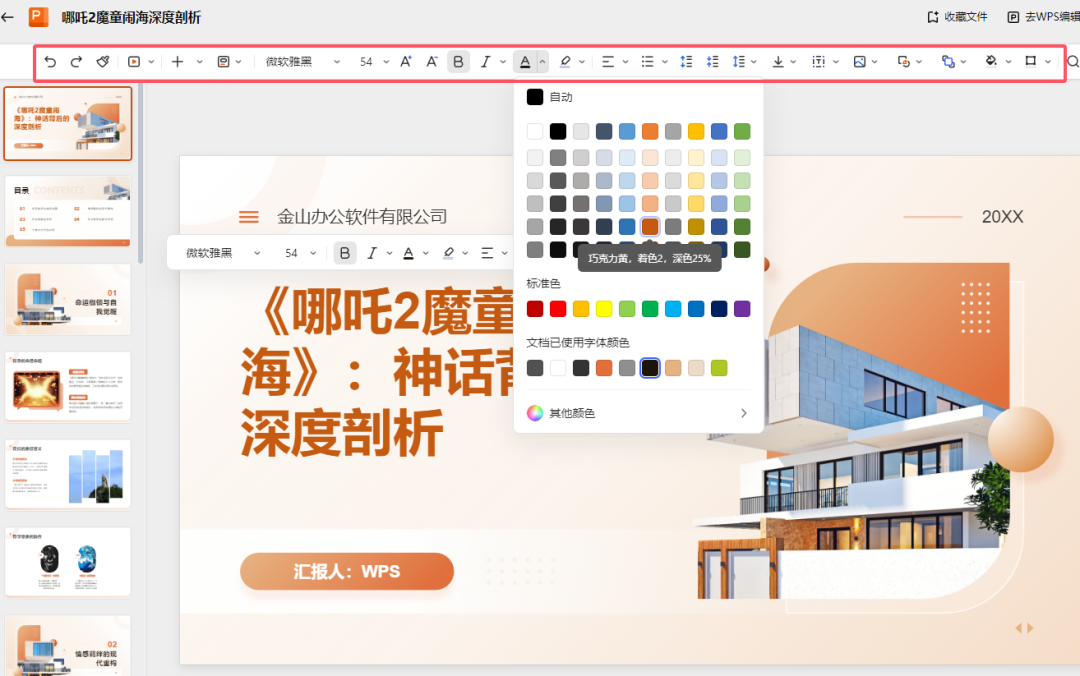Click the text alignment icon in the top toolbar
1080x676 pixels.
pos(608,61)
